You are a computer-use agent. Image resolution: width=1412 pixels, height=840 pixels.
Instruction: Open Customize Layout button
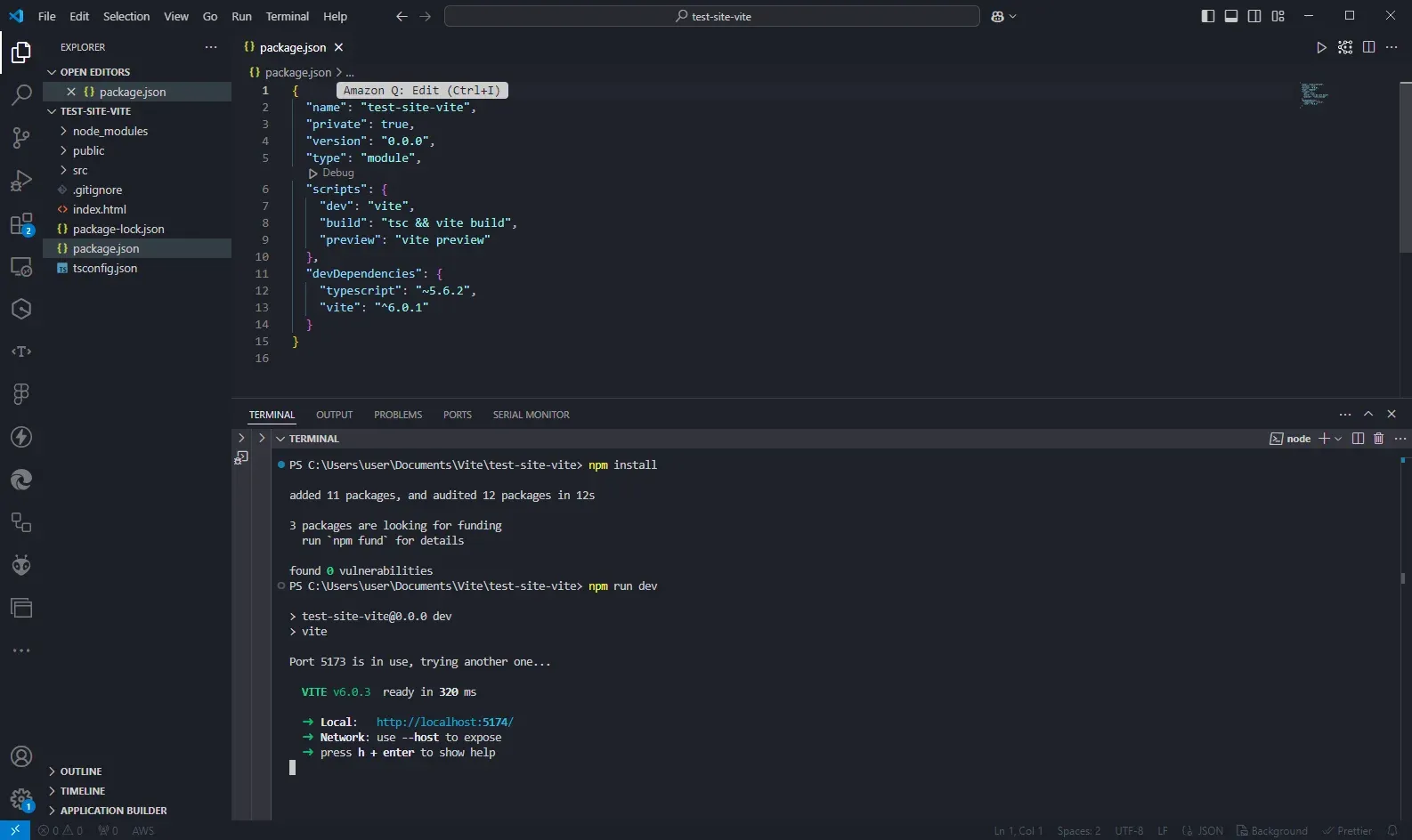1278,16
